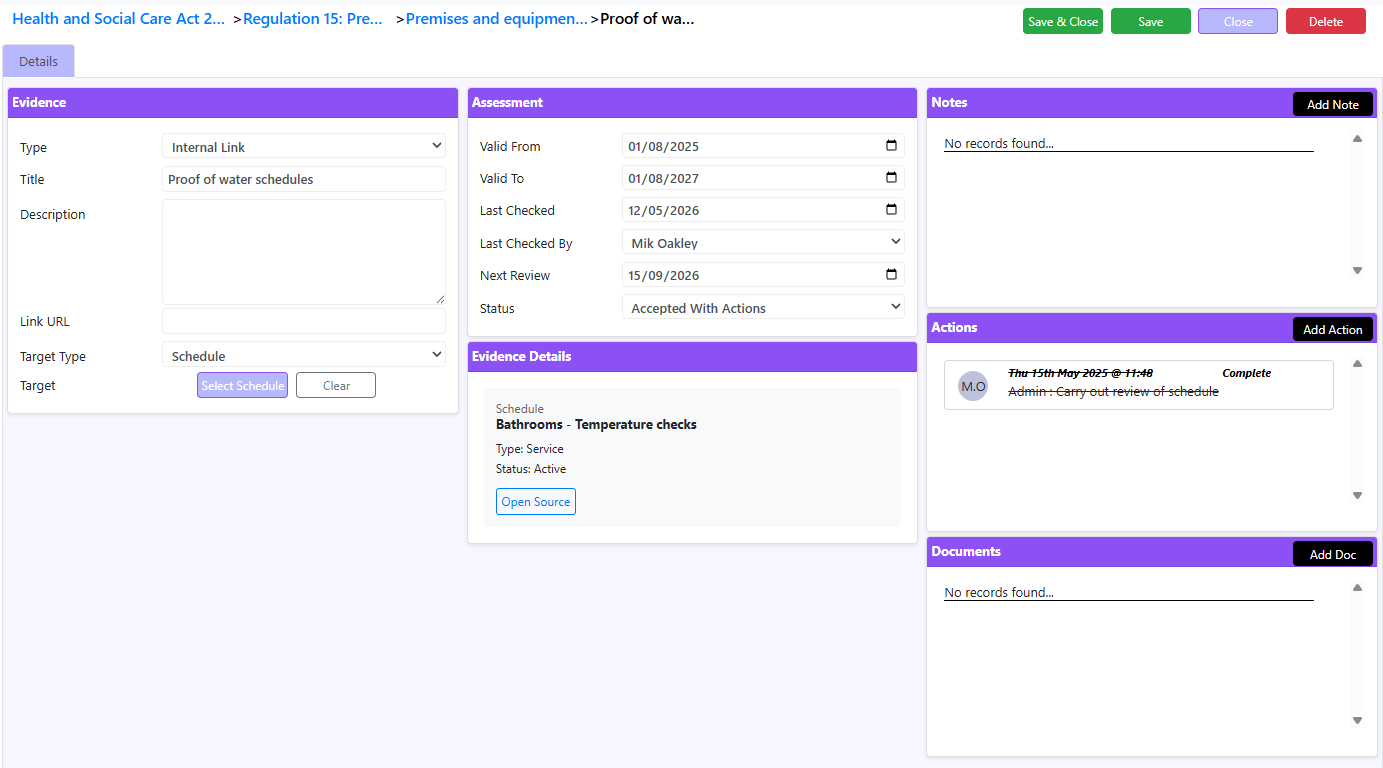Click the 'Proof of wa...' breadcrumb text
Viewport: 1383px width, 768px height.
click(x=647, y=19)
